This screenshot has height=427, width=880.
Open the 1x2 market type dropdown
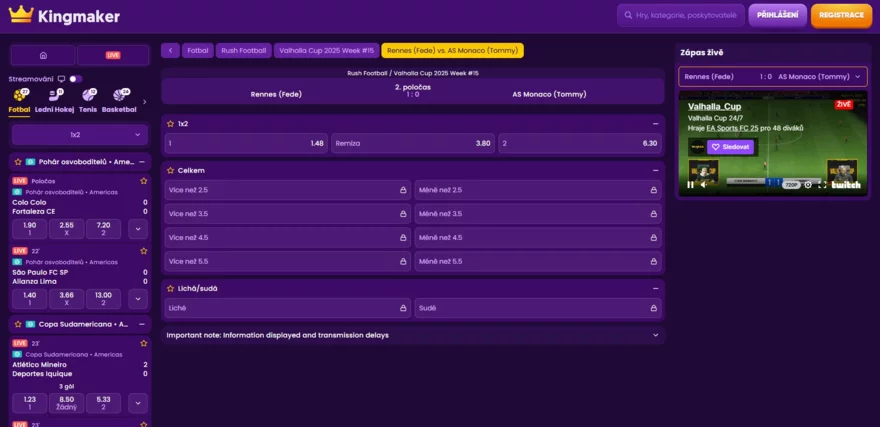point(80,135)
